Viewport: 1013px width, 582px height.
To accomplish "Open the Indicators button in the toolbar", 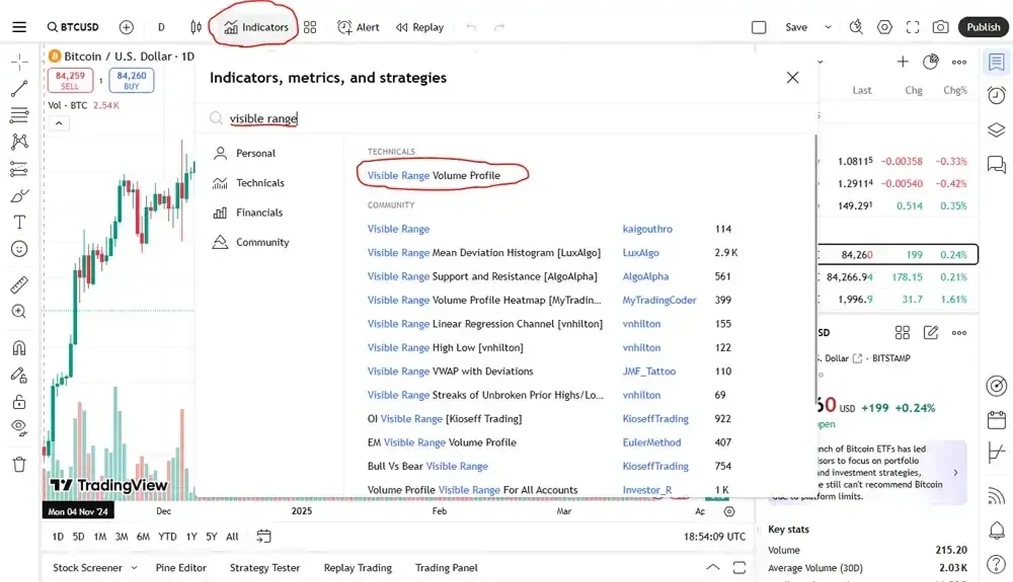I will (256, 27).
